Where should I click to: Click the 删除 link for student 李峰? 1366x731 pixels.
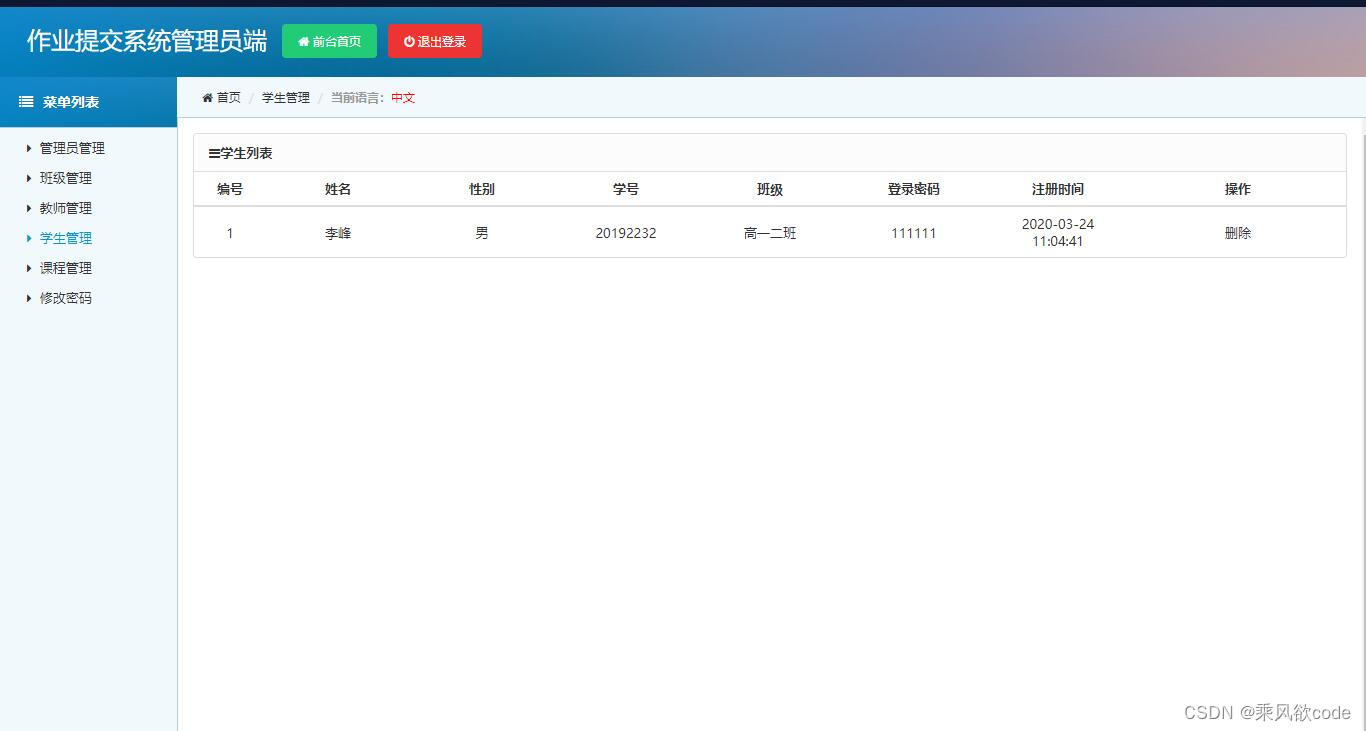(1237, 232)
